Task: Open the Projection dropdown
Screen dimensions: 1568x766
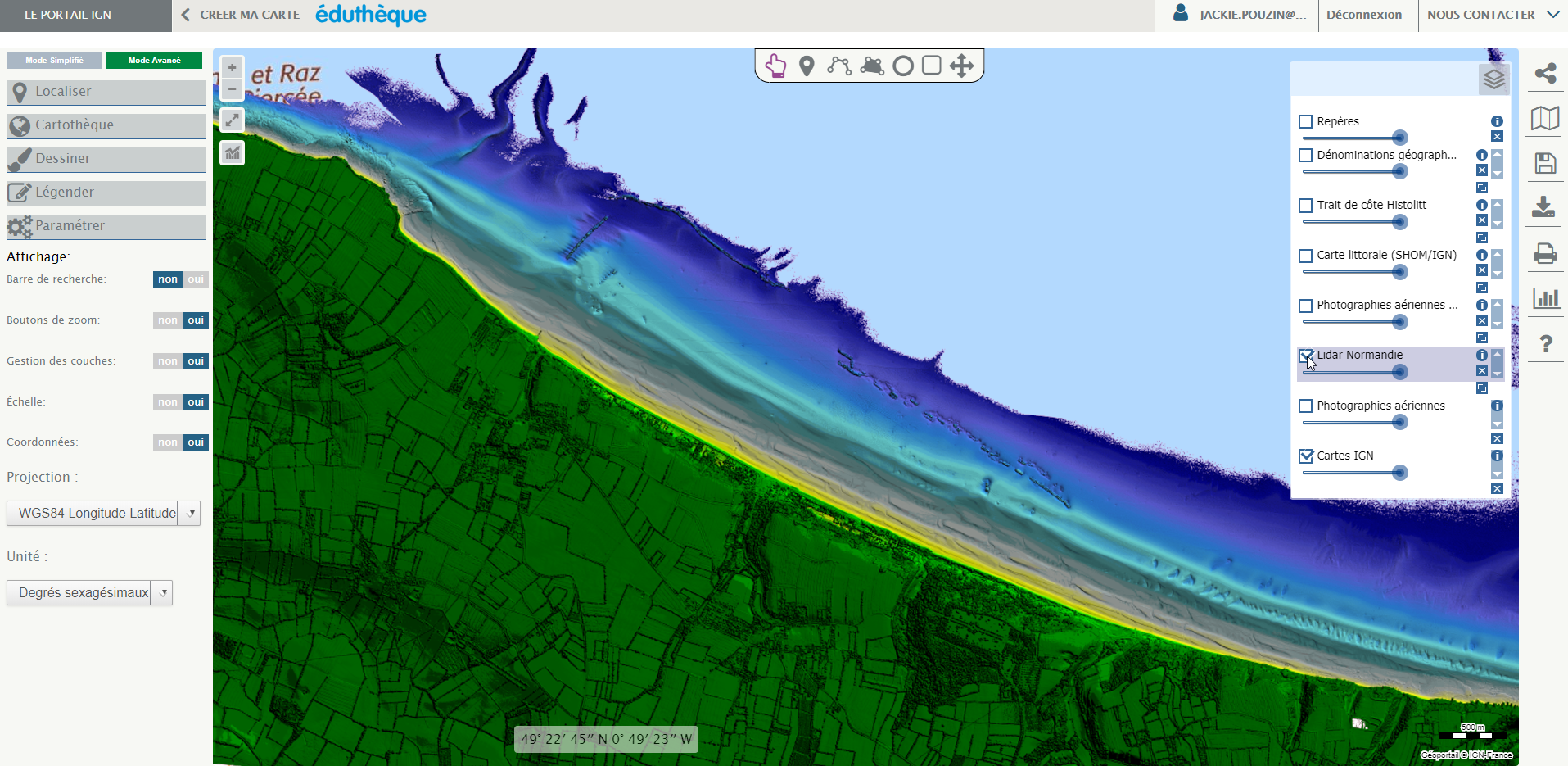Action: pos(190,513)
